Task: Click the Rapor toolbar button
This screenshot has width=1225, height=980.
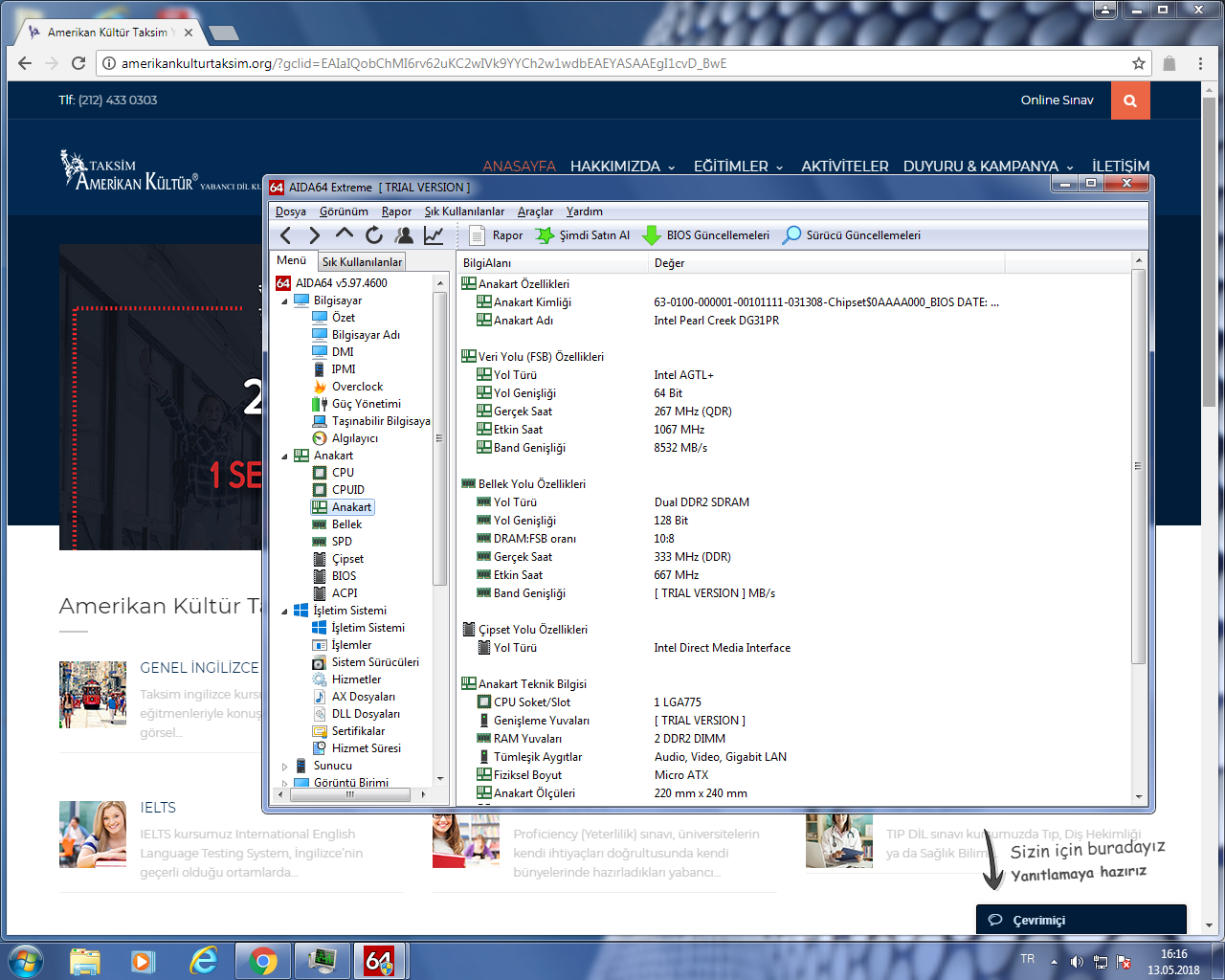Action: tap(497, 235)
